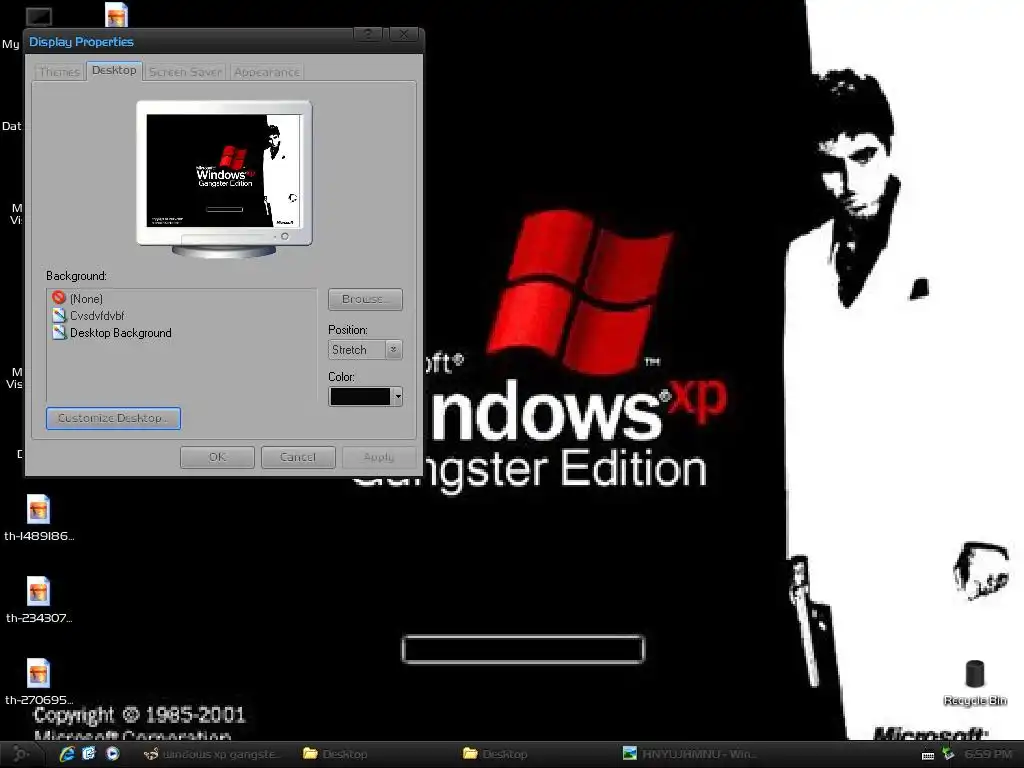Switch to the Themes tab
Screen dimensions: 1024x768
59,72
